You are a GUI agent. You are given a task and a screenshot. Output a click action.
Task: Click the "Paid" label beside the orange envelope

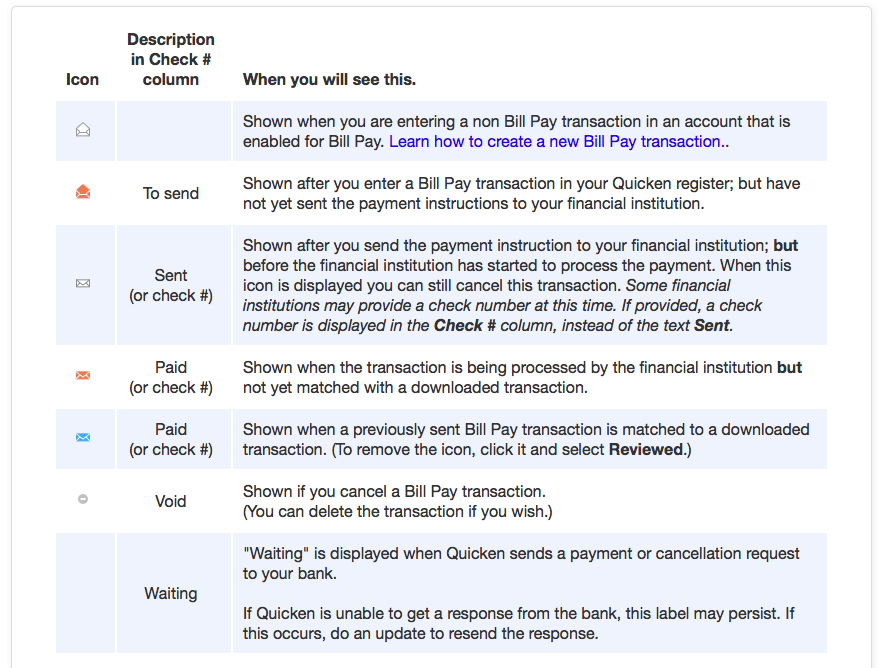[171, 367]
